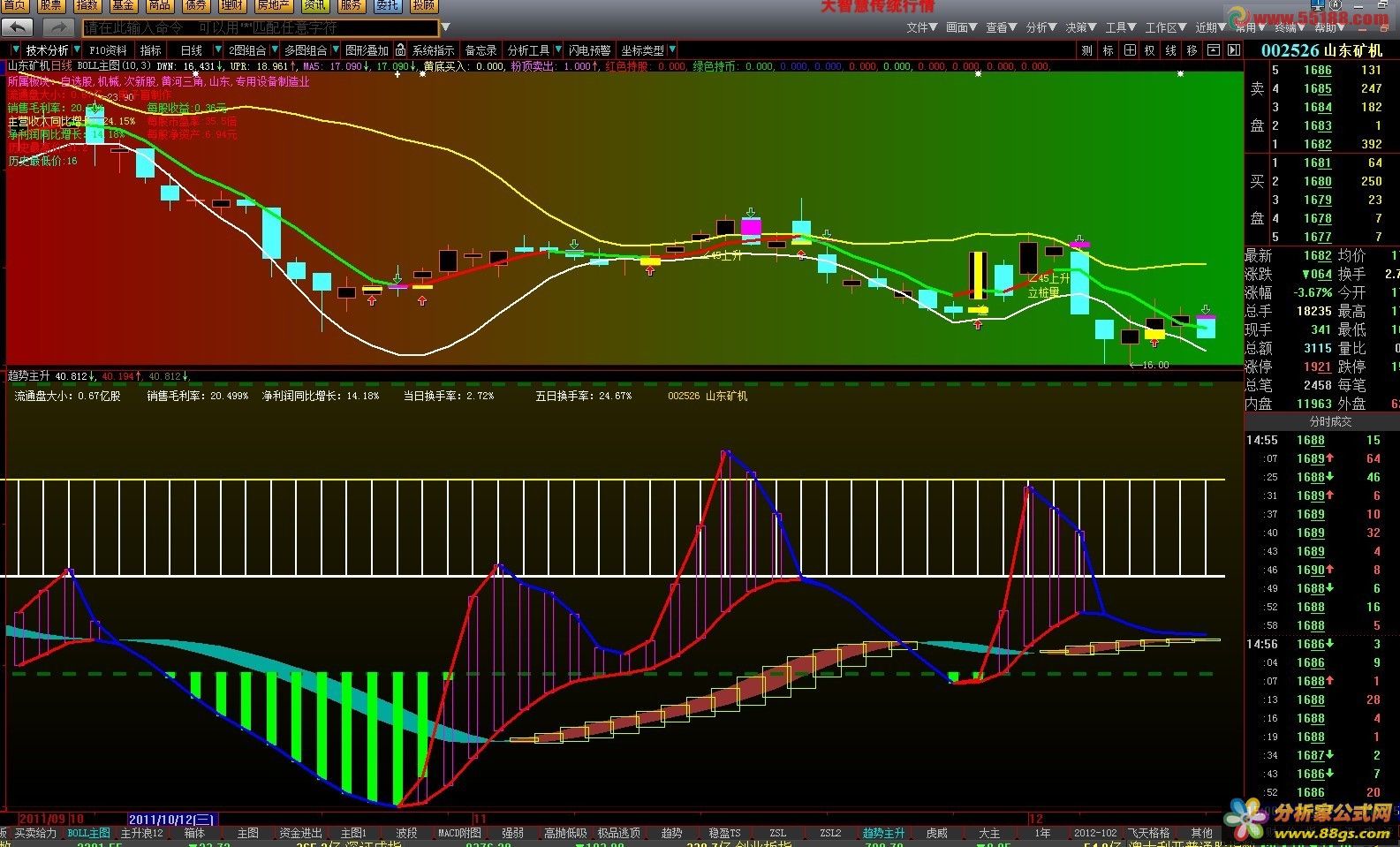The width and height of the screenshot is (1400, 847).
Task: Expand the 分析工具 dropdown arrow
Action: tap(556, 50)
